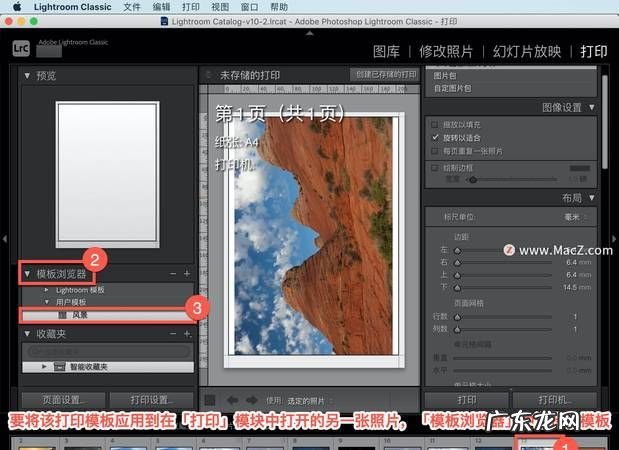The height and width of the screenshot is (450, 619).
Task: Click the minus icon in 模板浏览器 header
Action: point(173,273)
